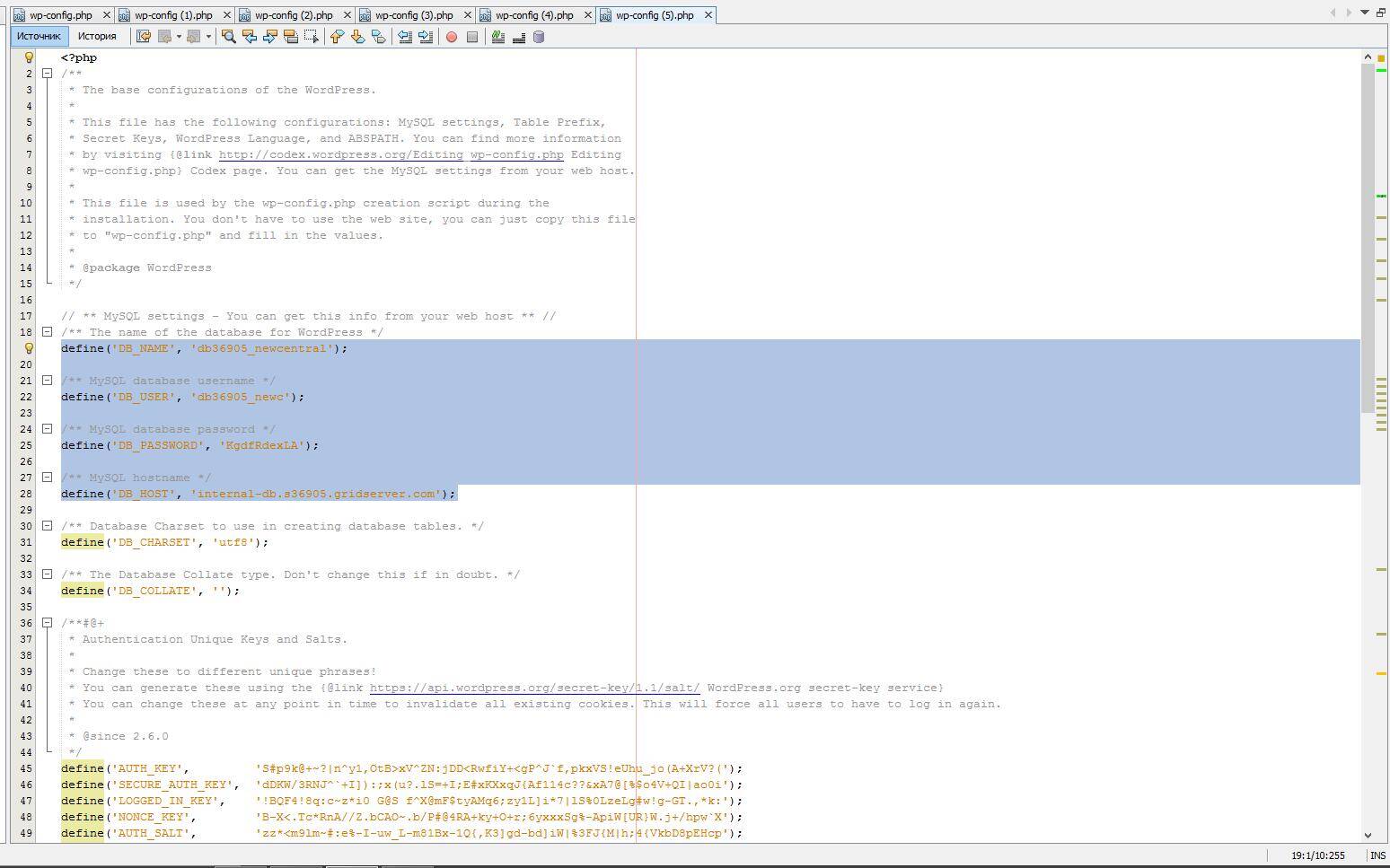Toggle rectangular selection mode
This screenshot has height=868, width=1390.
[x=311, y=37]
